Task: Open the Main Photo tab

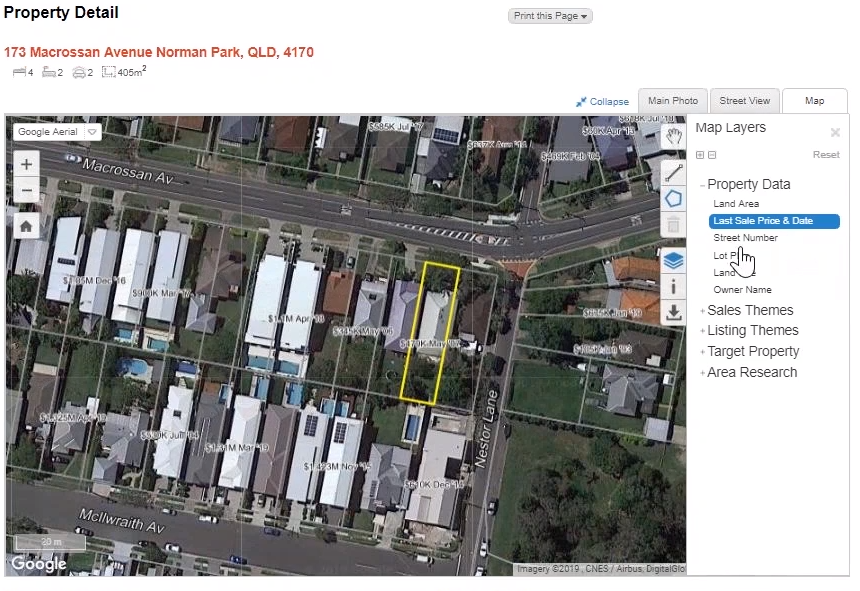Action: (672, 101)
